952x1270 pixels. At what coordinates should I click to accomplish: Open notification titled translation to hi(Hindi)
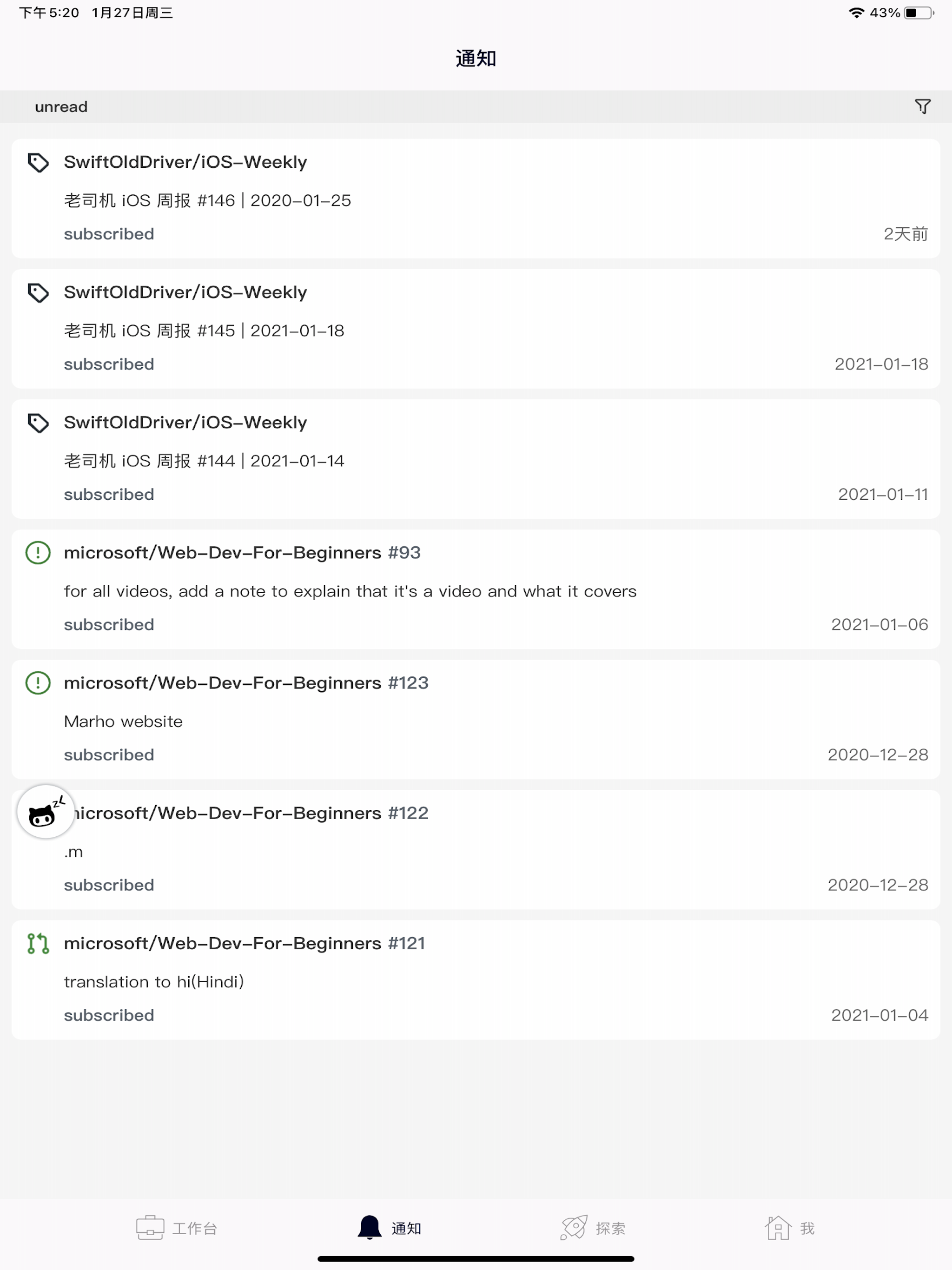click(476, 981)
